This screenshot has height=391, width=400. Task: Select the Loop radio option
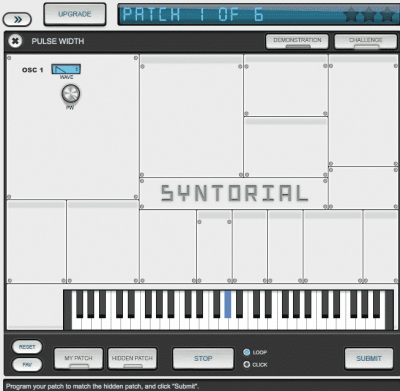[247, 352]
